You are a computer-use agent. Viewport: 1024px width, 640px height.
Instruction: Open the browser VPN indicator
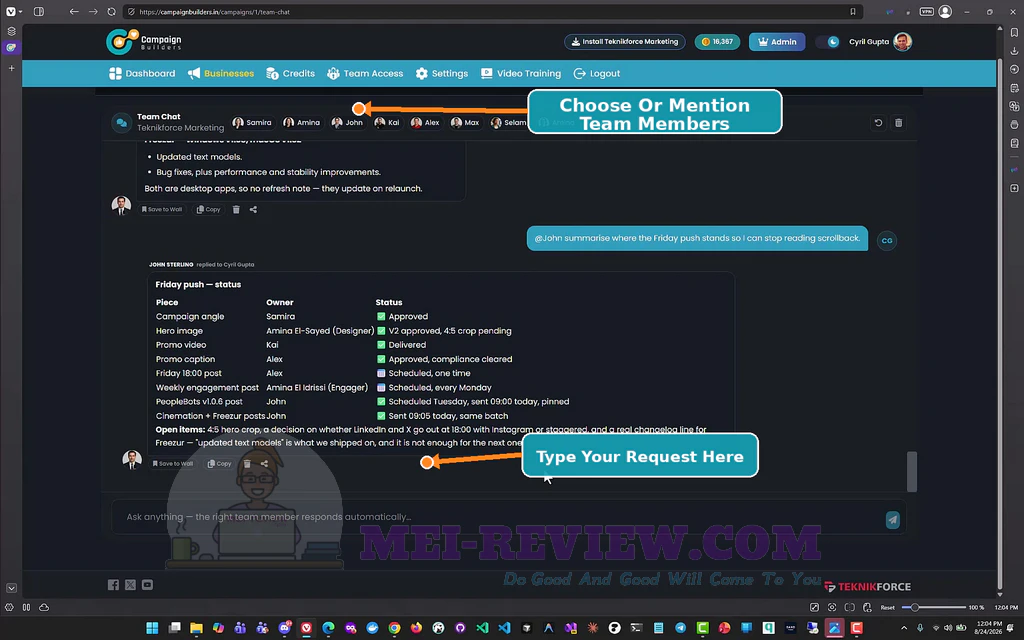926,12
